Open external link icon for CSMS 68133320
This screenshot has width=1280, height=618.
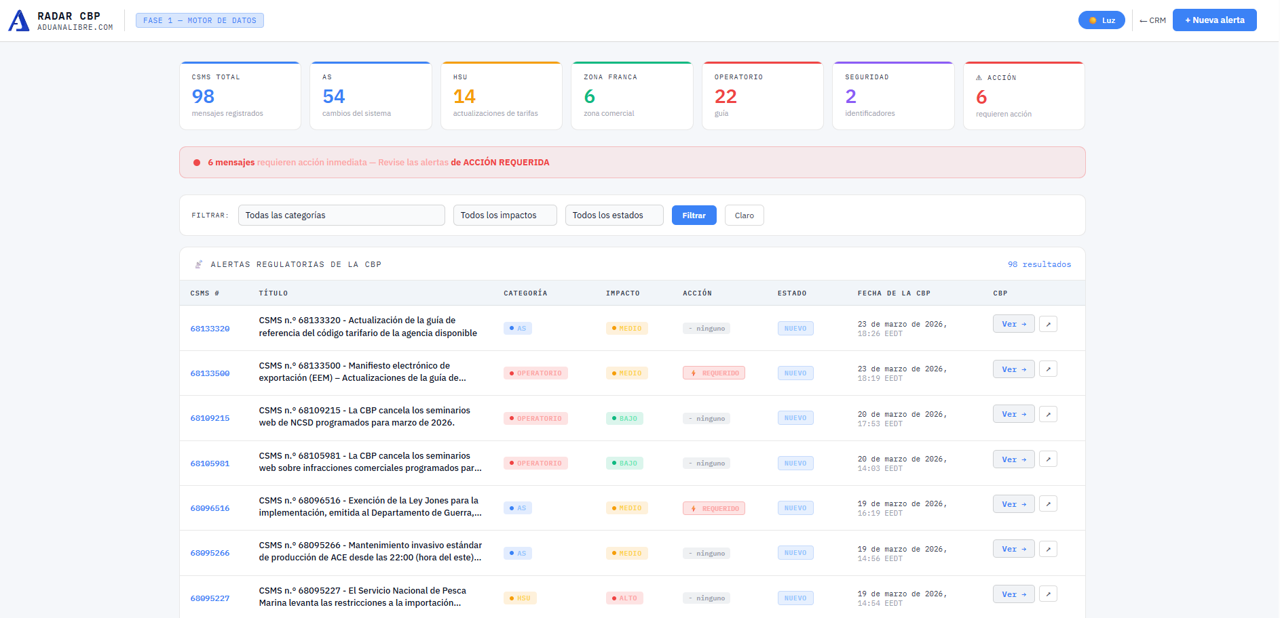(1048, 324)
